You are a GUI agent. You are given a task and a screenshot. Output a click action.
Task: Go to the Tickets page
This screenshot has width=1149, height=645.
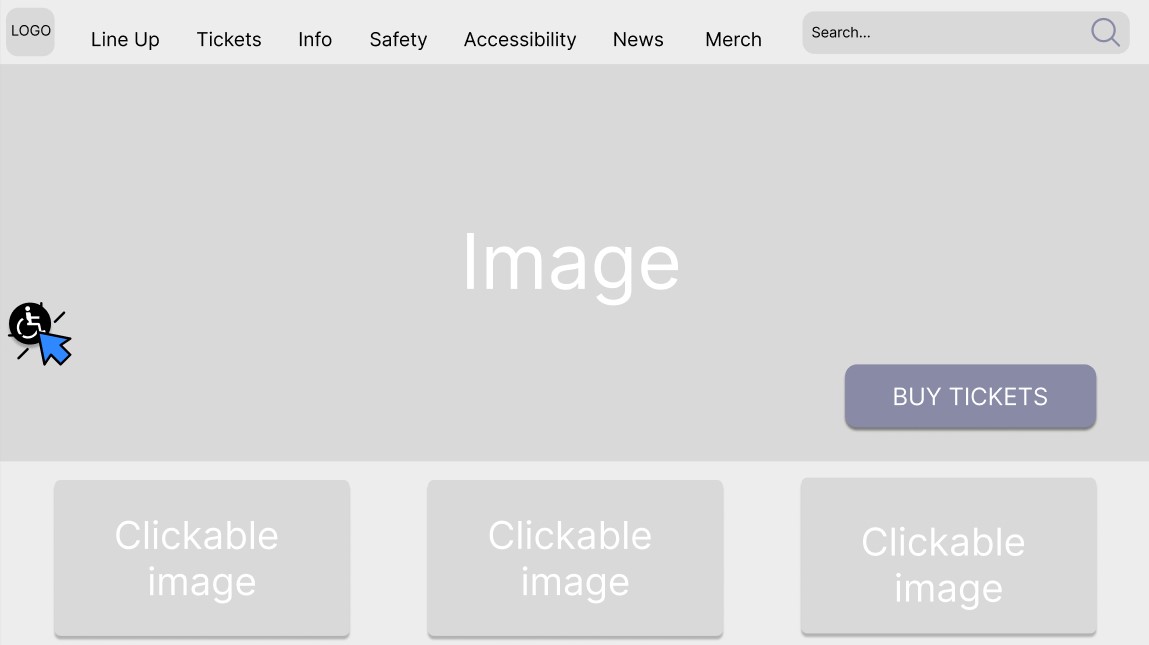[229, 40]
